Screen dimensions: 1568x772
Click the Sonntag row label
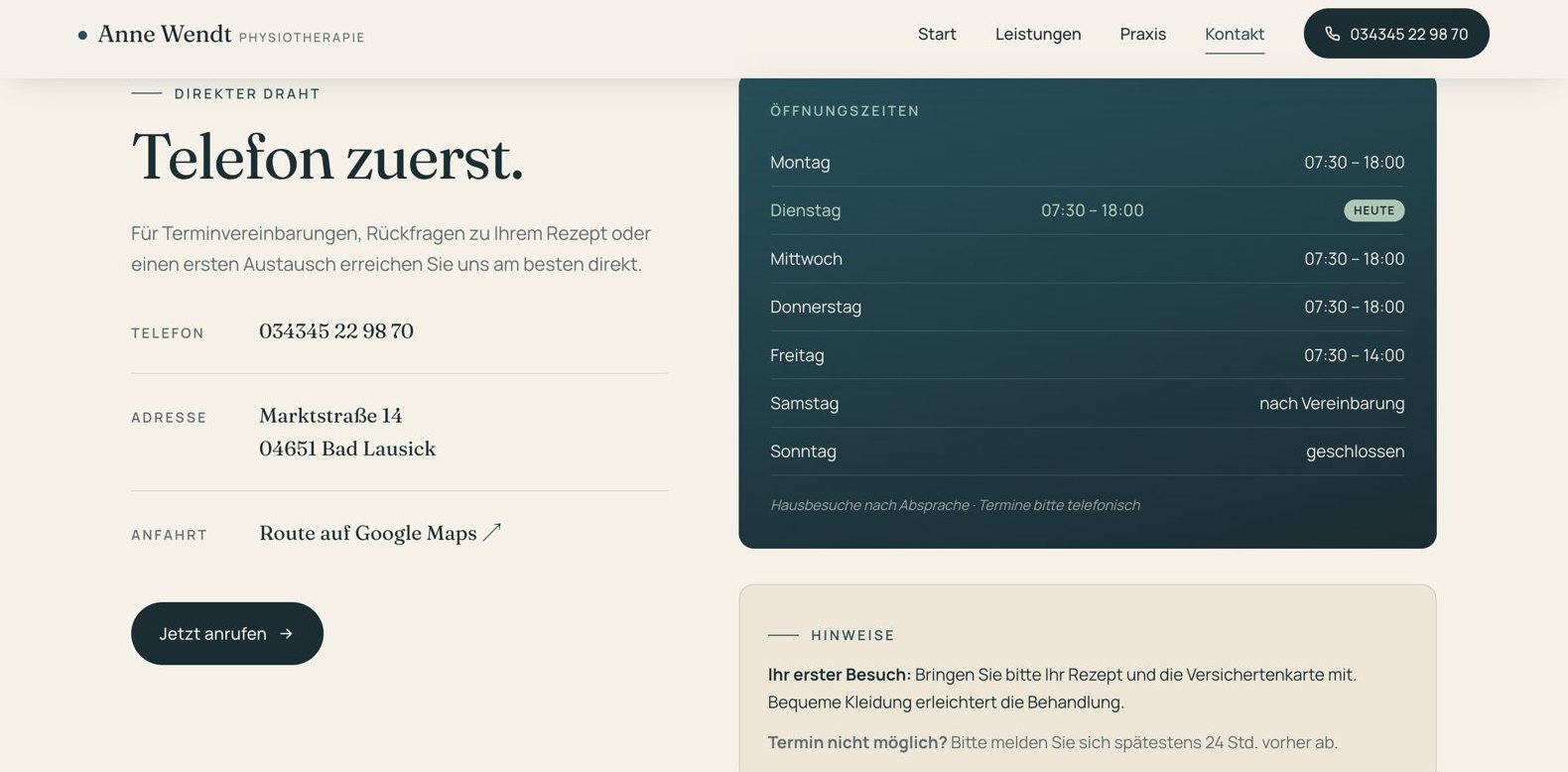coord(803,451)
